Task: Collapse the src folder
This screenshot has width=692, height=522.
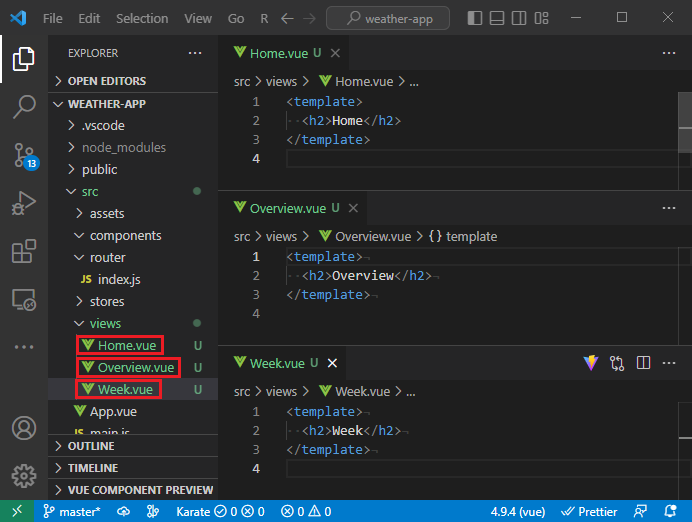Action: tap(133, 192)
